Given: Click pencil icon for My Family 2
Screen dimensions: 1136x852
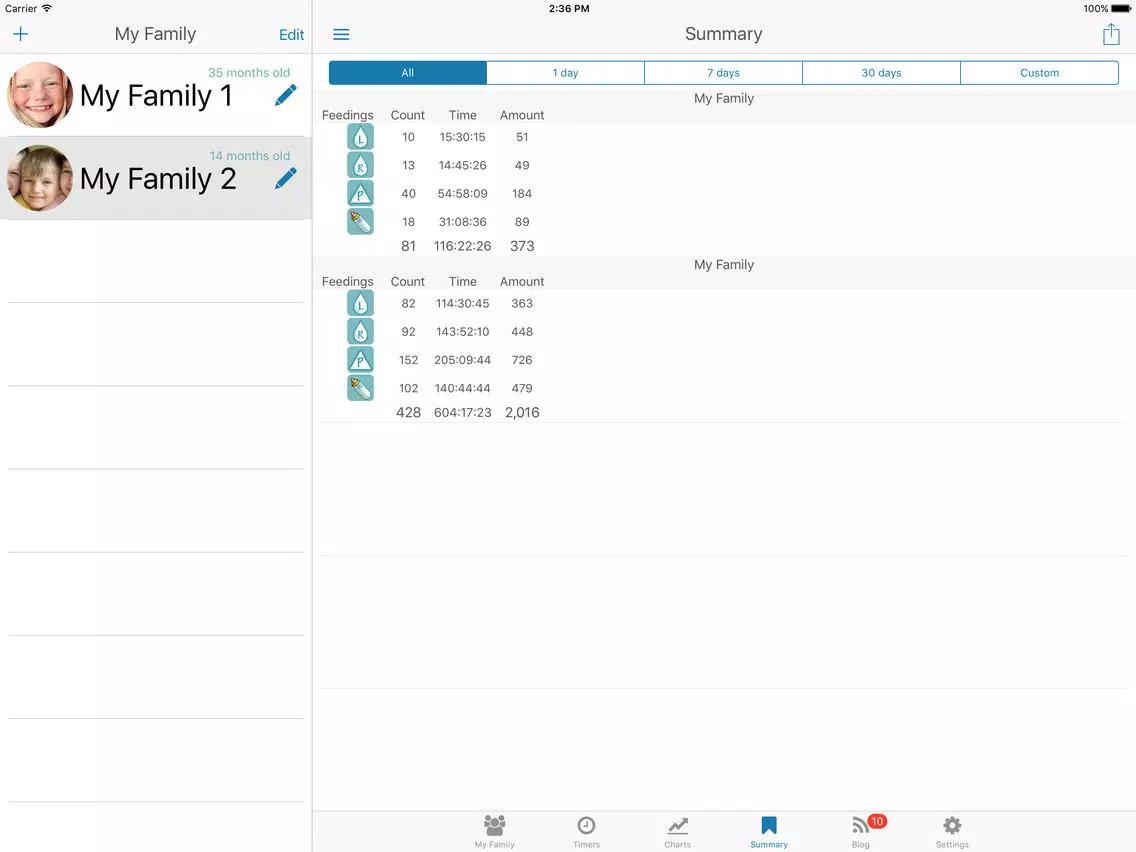Looking at the screenshot, I should pos(286,178).
